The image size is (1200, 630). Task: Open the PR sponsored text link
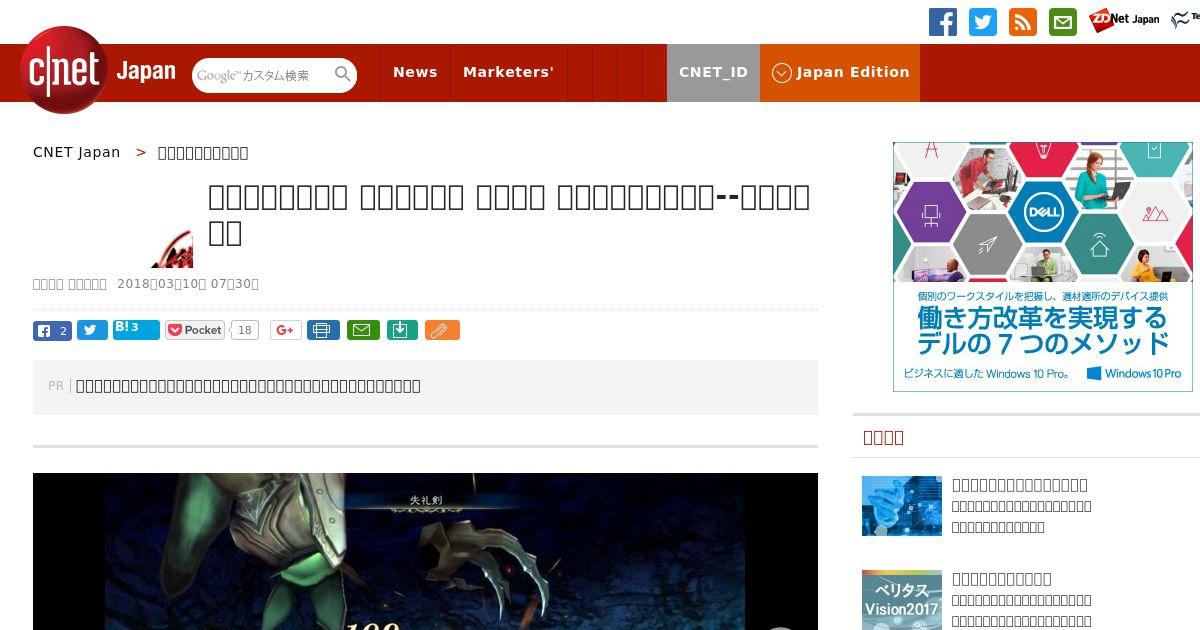click(x=248, y=386)
